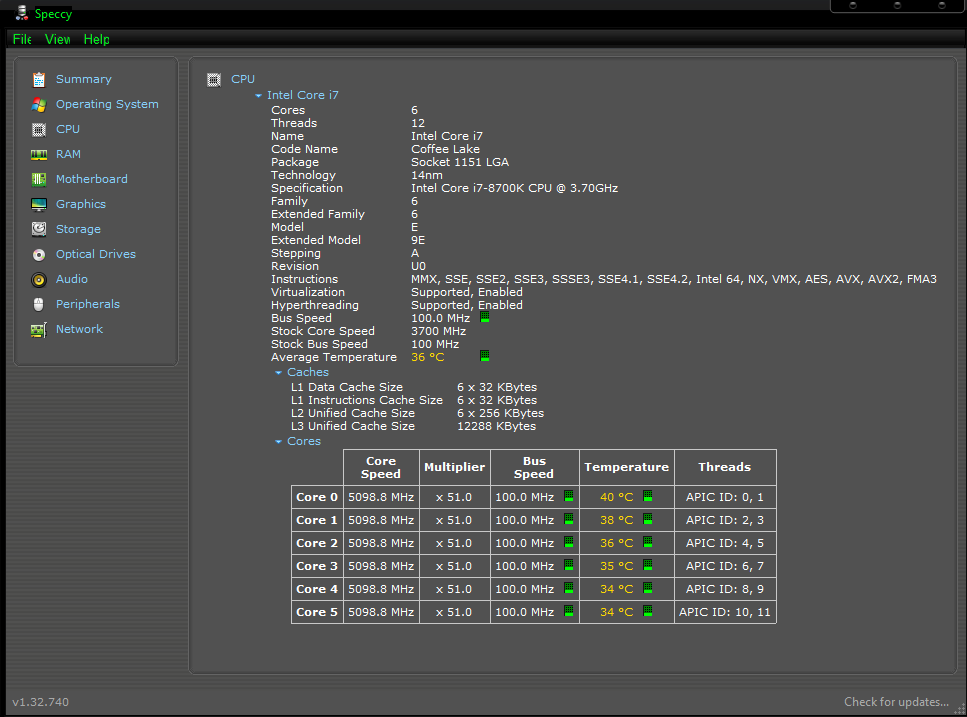Click the Peripherals mouse icon in sidebar

point(39,305)
